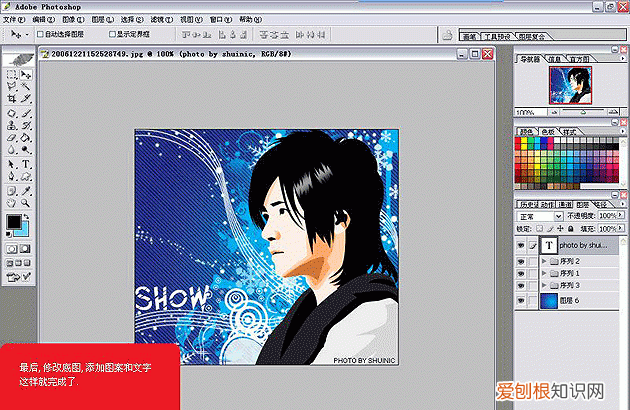Open the 滤镜 menu
630x410 pixels.
tap(156, 19)
